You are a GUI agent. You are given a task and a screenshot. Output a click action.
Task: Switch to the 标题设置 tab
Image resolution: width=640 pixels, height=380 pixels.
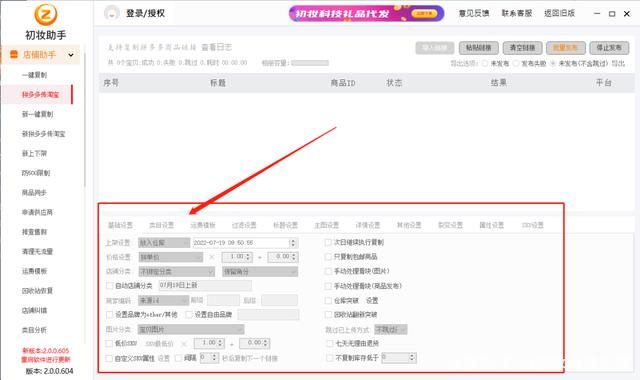pos(285,225)
